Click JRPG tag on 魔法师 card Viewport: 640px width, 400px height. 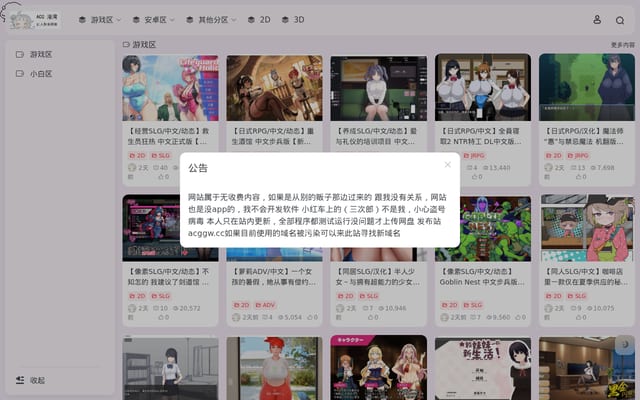[x=578, y=156]
